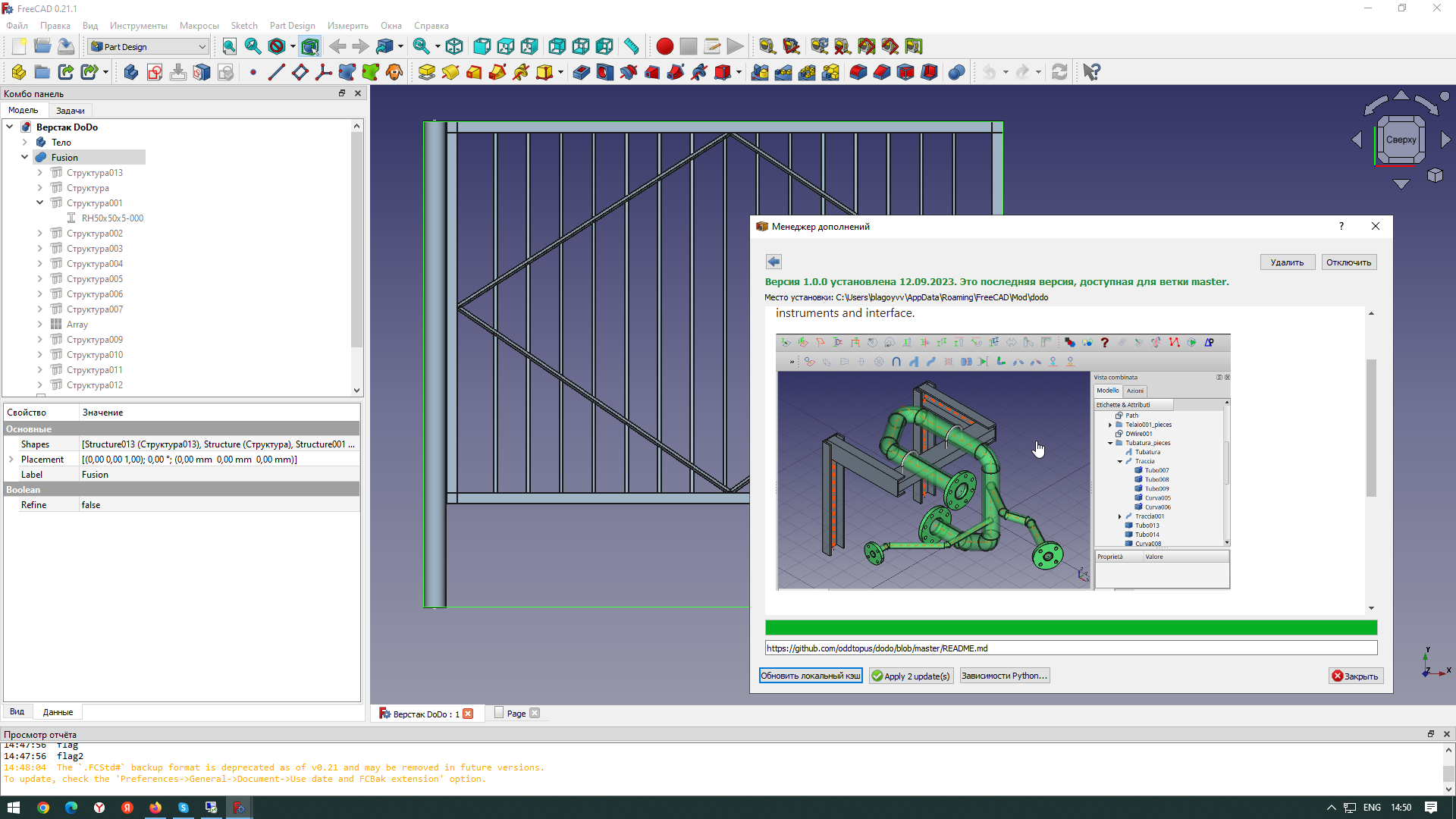Activate the Pocket tool
Image resolution: width=1456 pixels, height=819 pixels.
tap(581, 72)
